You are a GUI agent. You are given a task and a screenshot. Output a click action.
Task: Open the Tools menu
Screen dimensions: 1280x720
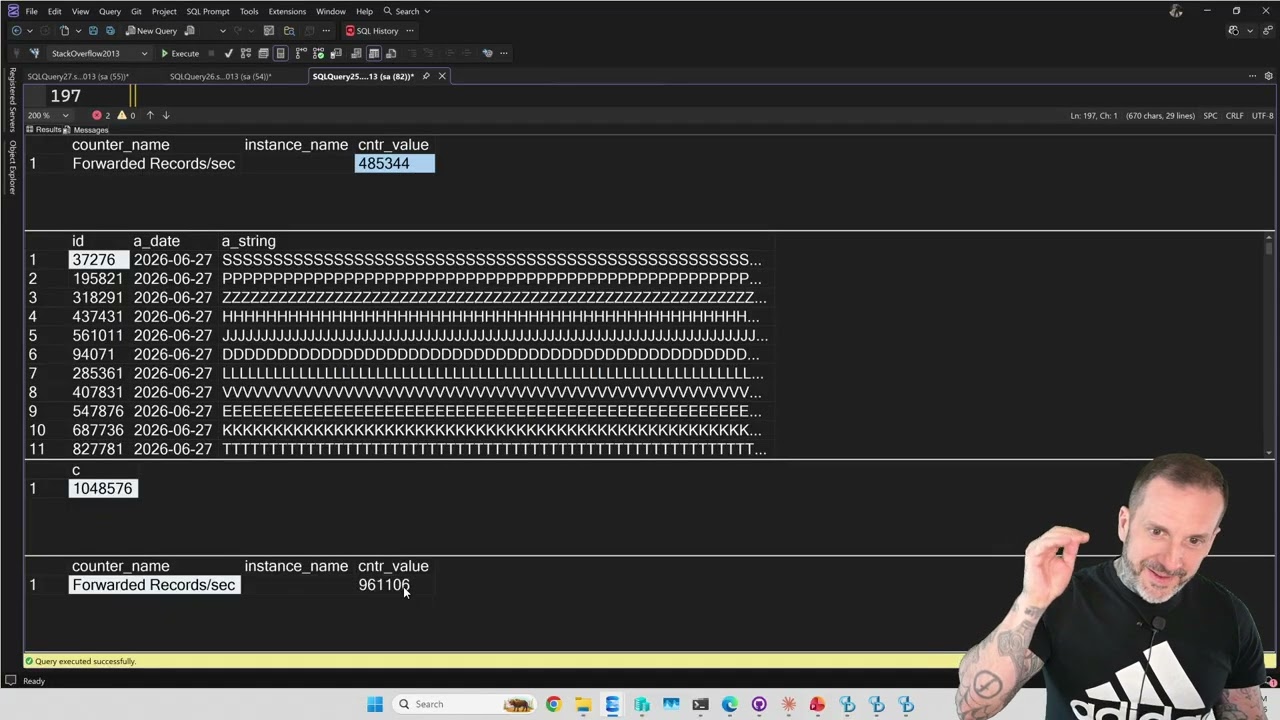tap(249, 11)
